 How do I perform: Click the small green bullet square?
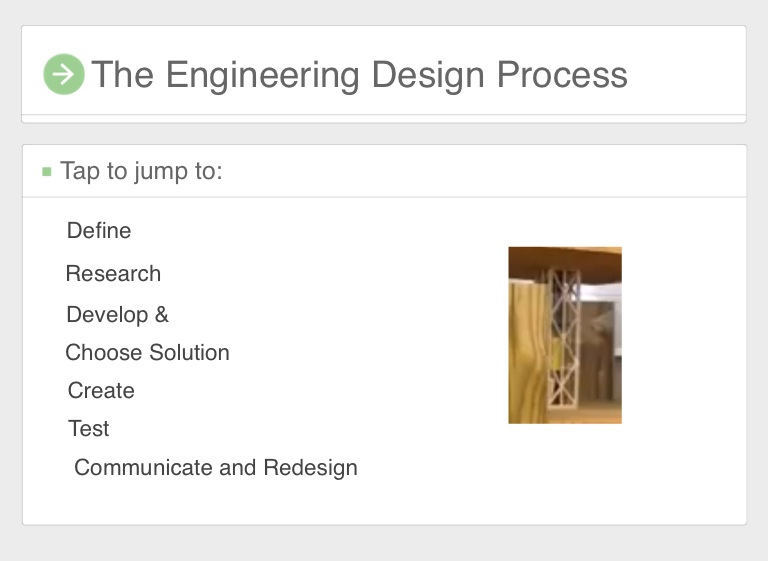pos(46,172)
